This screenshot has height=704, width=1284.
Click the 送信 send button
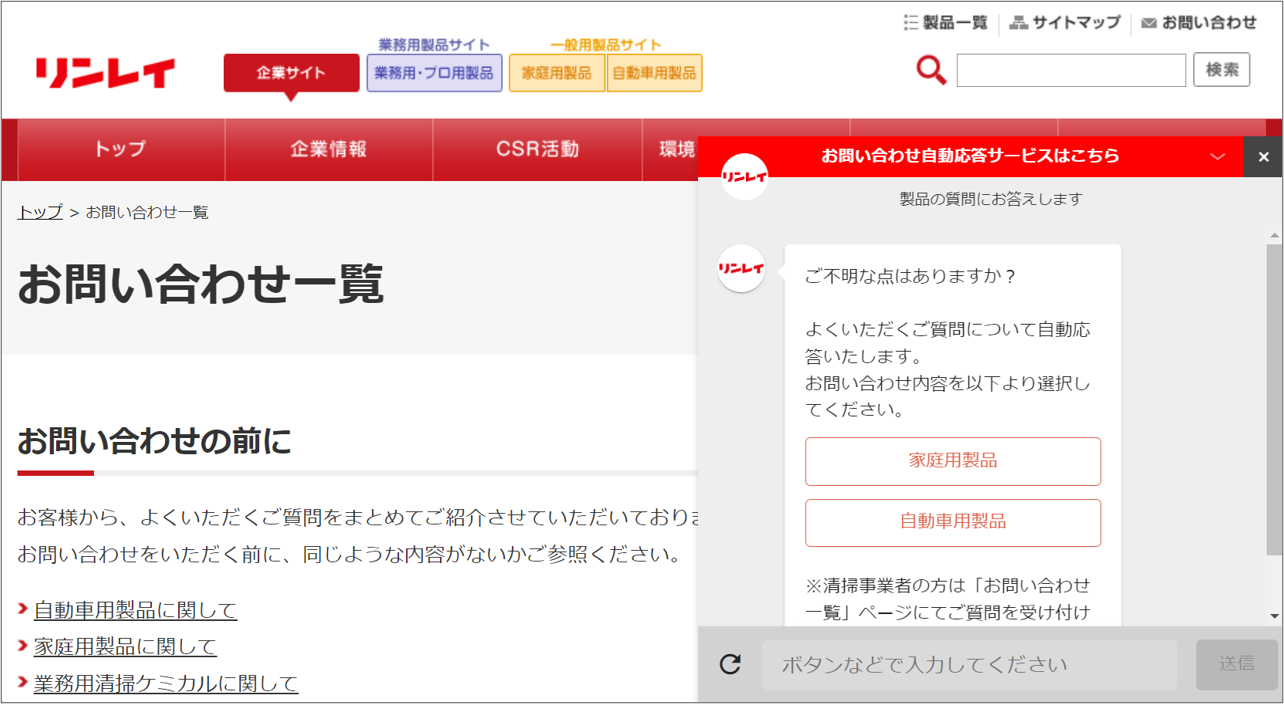[x=1237, y=664]
